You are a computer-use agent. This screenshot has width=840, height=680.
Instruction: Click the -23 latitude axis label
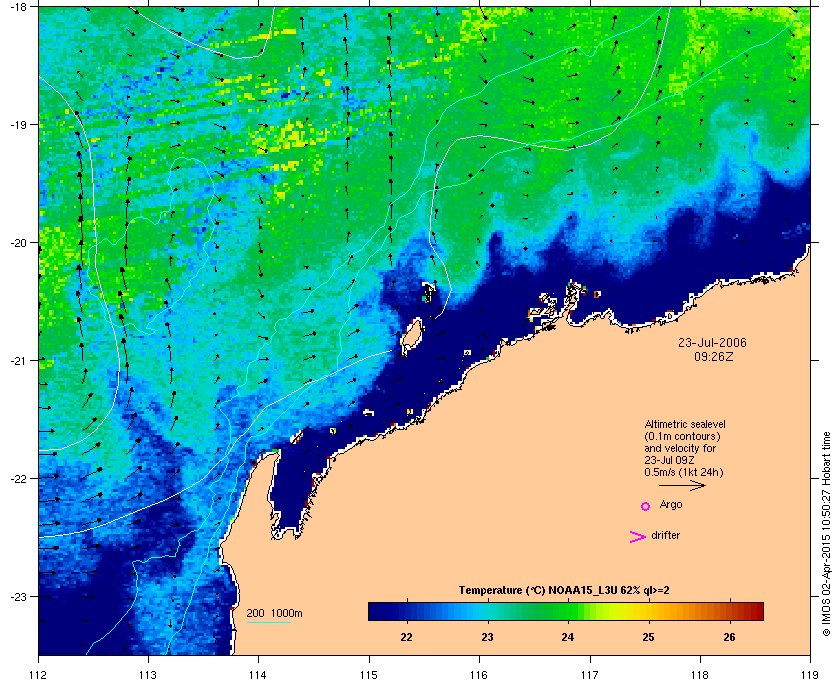click(x=17, y=596)
